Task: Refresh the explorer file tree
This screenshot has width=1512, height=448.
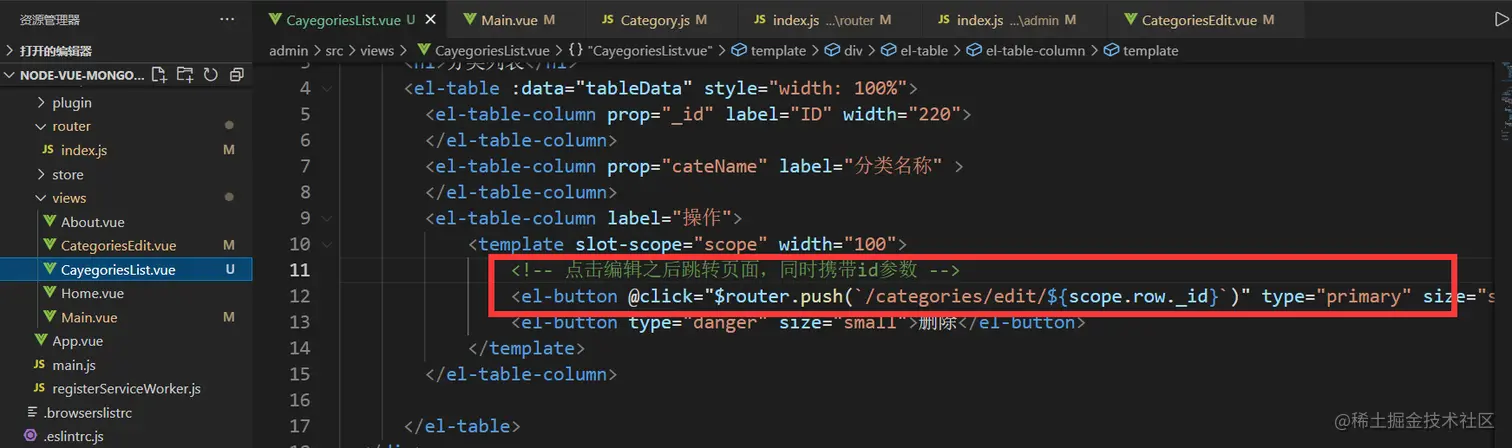Action: pyautogui.click(x=211, y=75)
